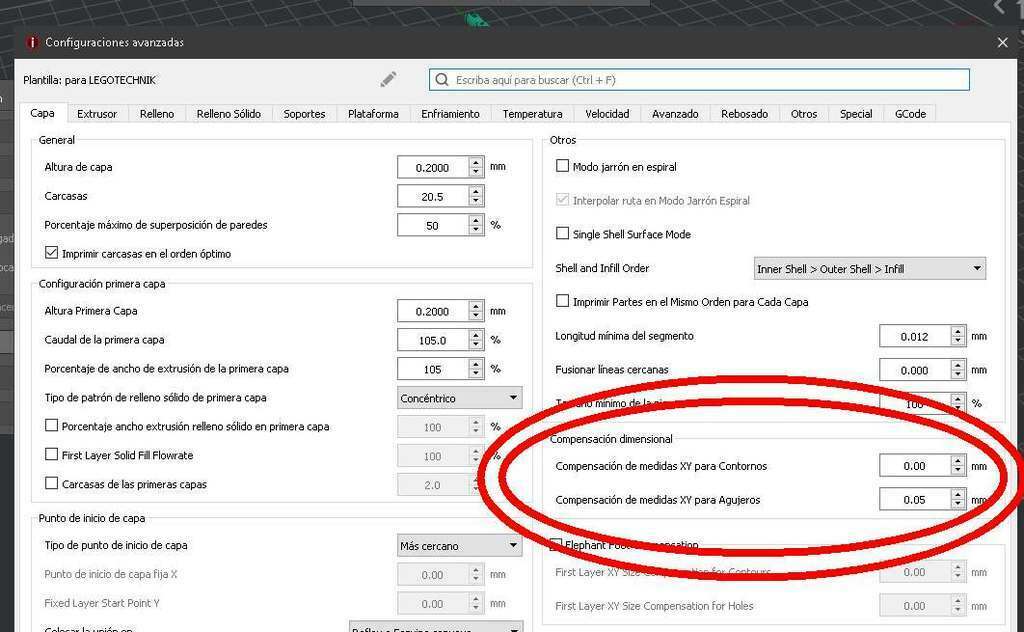Decrease Longitud mínima del segmento value
1024x632 pixels.
tap(958, 342)
